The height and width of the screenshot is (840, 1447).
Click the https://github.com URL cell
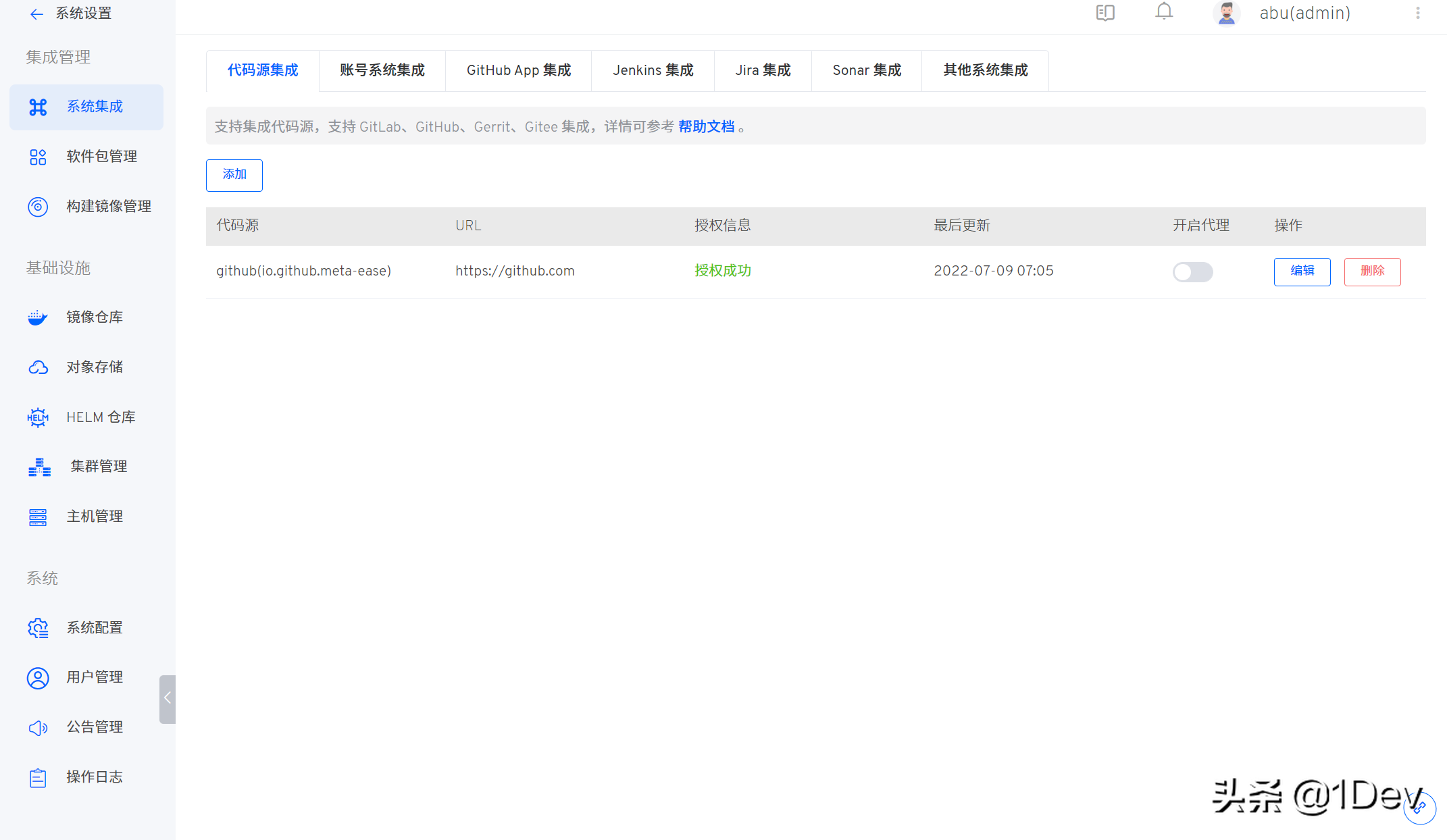pyautogui.click(x=515, y=271)
